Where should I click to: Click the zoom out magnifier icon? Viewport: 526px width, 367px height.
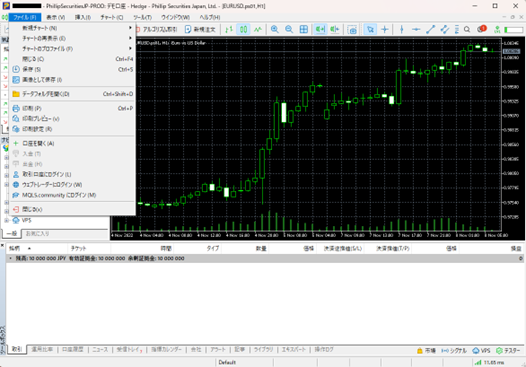(289, 30)
